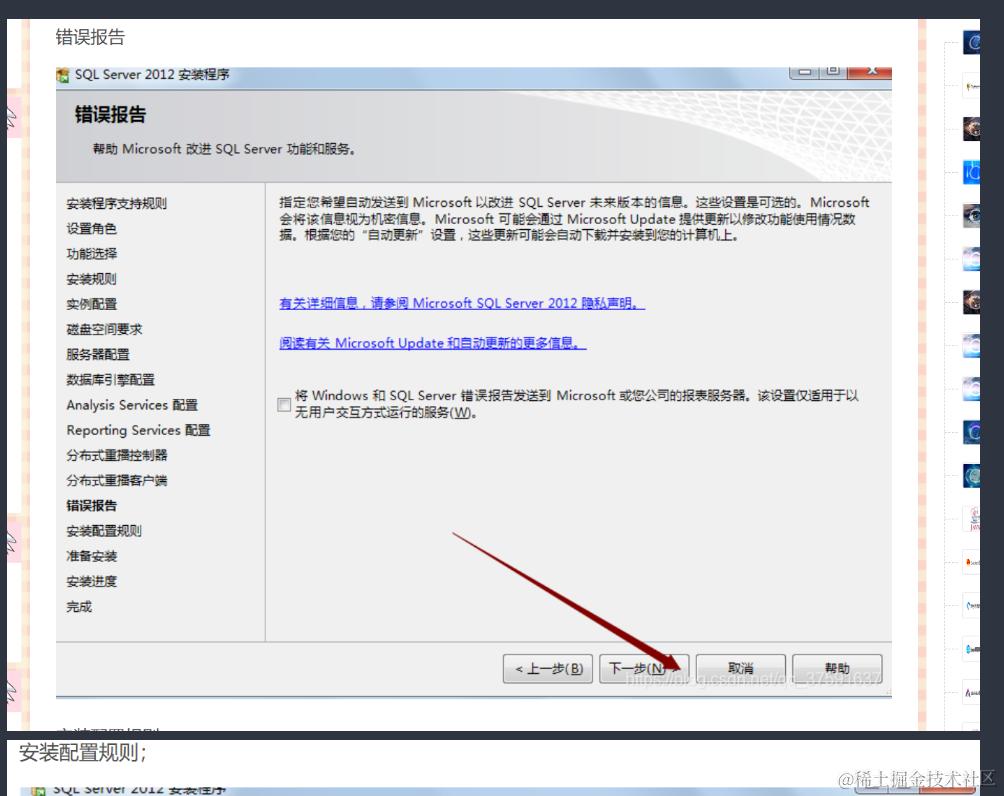Image resolution: width=1004 pixels, height=796 pixels.
Task: Click the 帮助 Microsoft 改进 SQL Server subtitle
Action: pyautogui.click(x=224, y=149)
